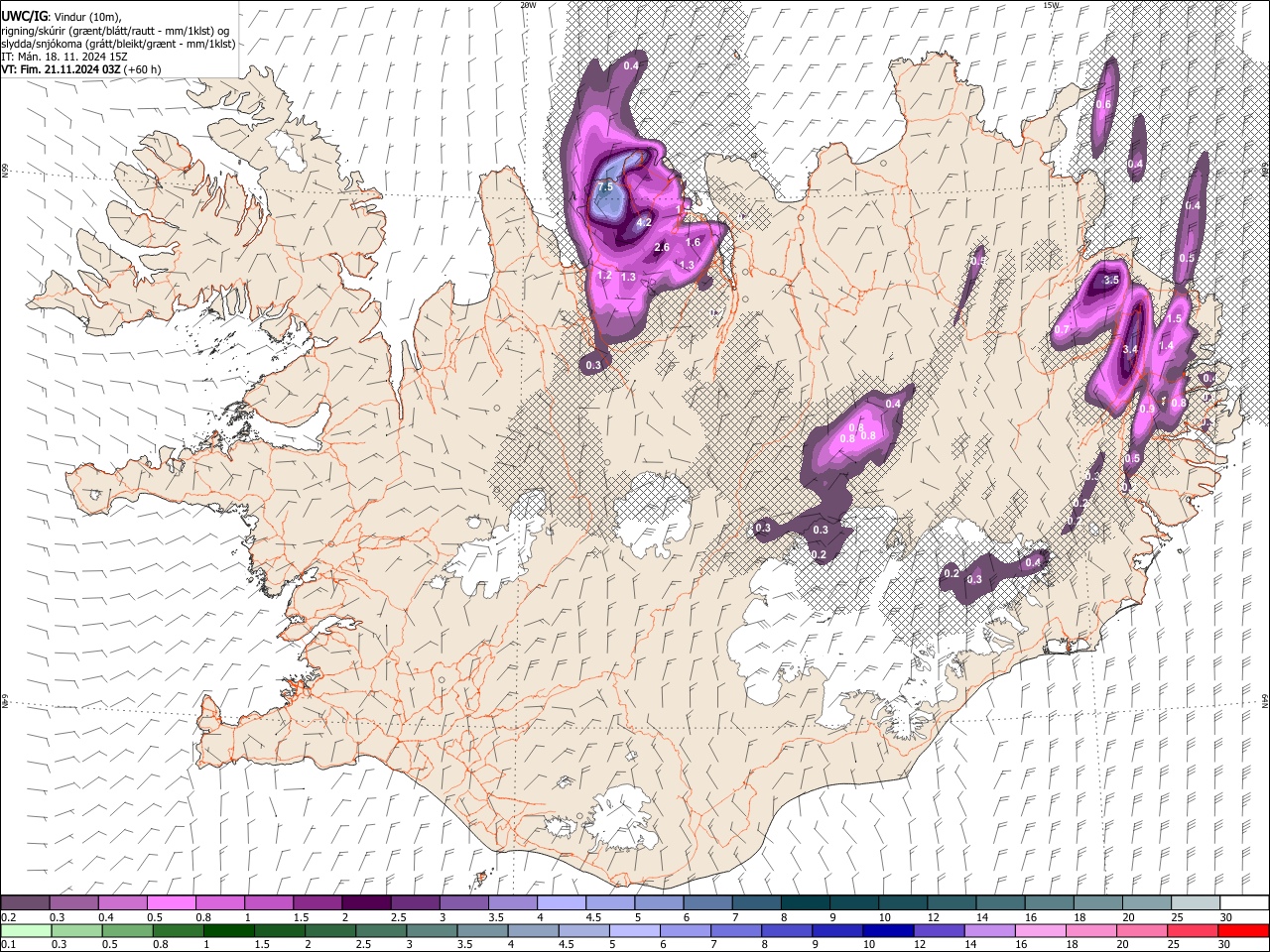
Task: Pick the light pink 16–18 rain swatch
Action: pos(1039,930)
